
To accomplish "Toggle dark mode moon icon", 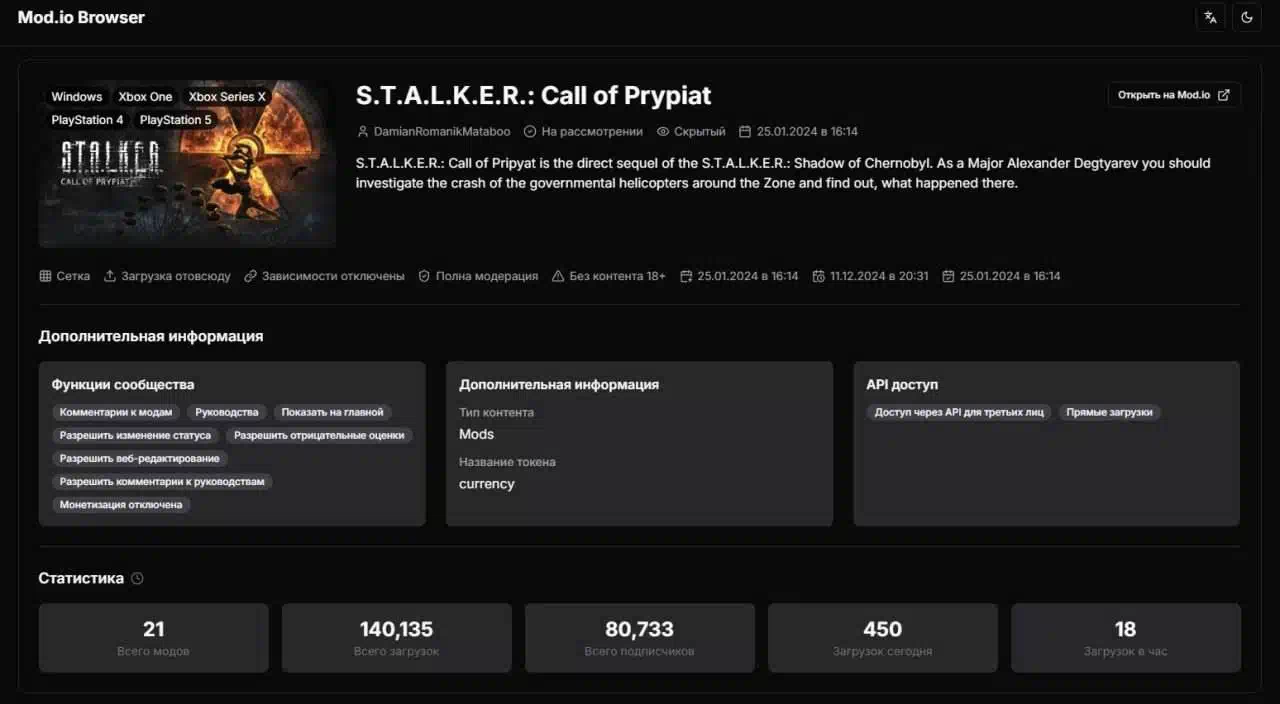I will [1247, 17].
